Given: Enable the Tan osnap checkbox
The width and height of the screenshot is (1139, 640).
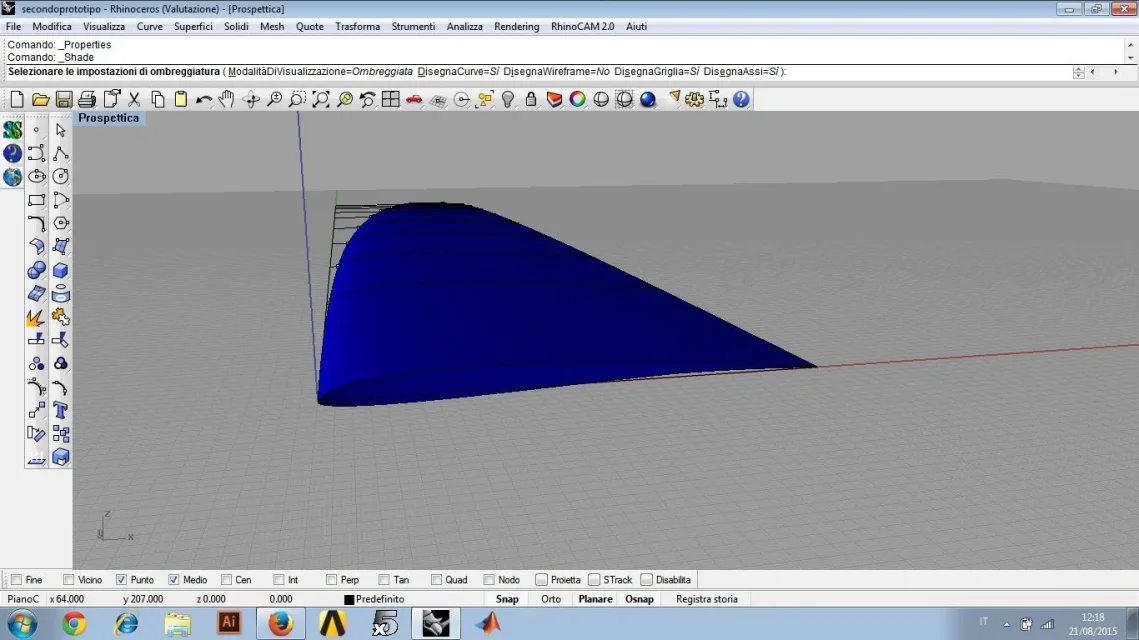Looking at the screenshot, I should [384, 580].
